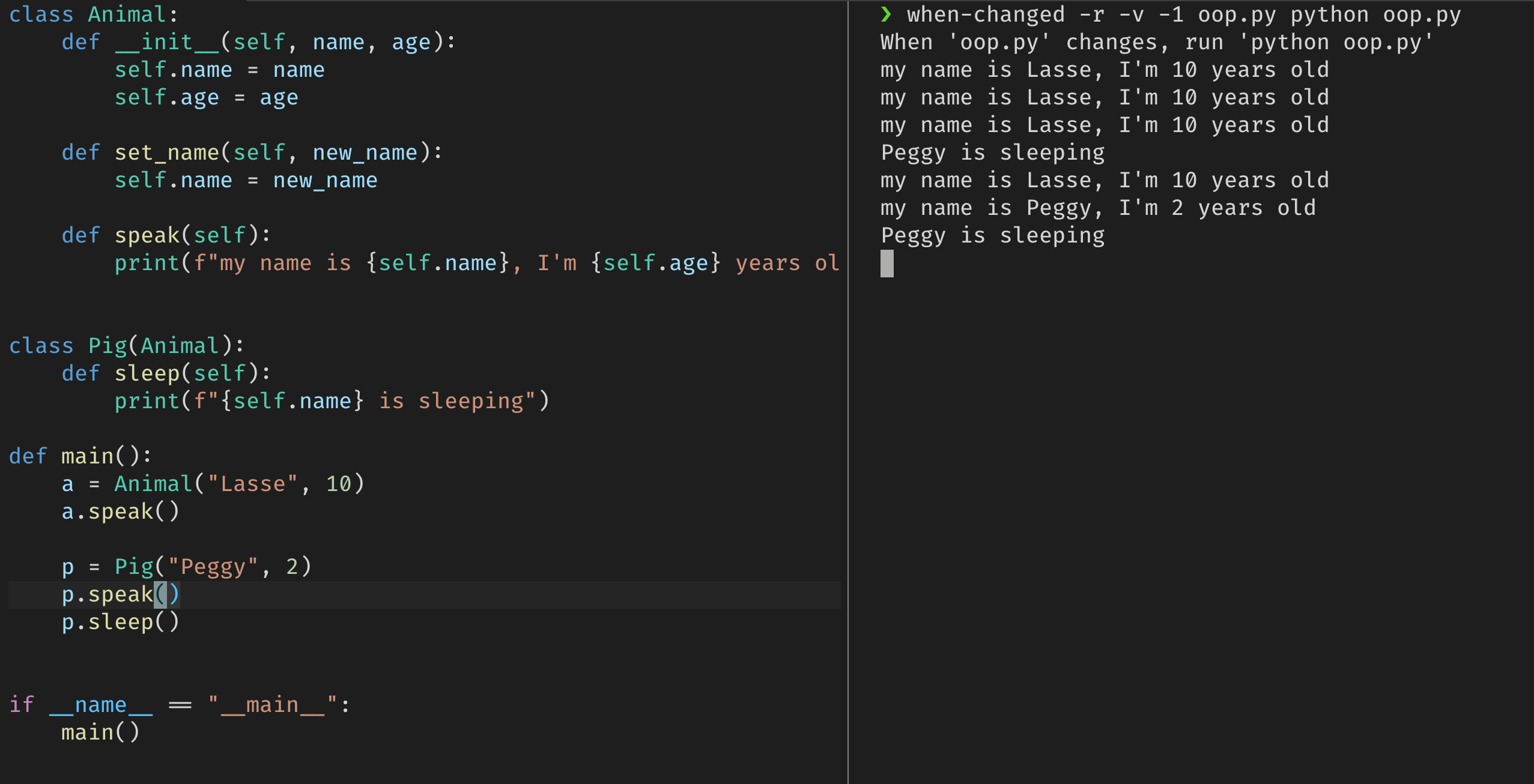Viewport: 1534px width, 784px height.
Task: Click the 'a.speak()' call
Action: (120, 511)
